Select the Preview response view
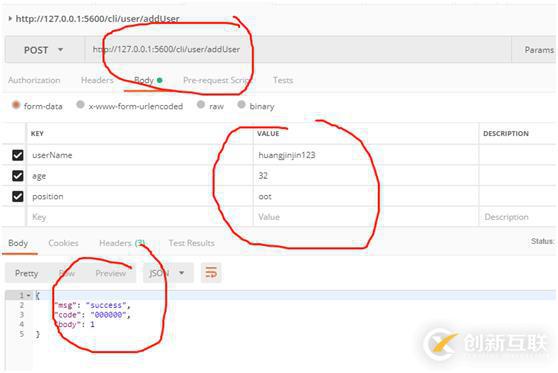Image resolution: width=558 pixels, height=373 pixels. [x=110, y=273]
